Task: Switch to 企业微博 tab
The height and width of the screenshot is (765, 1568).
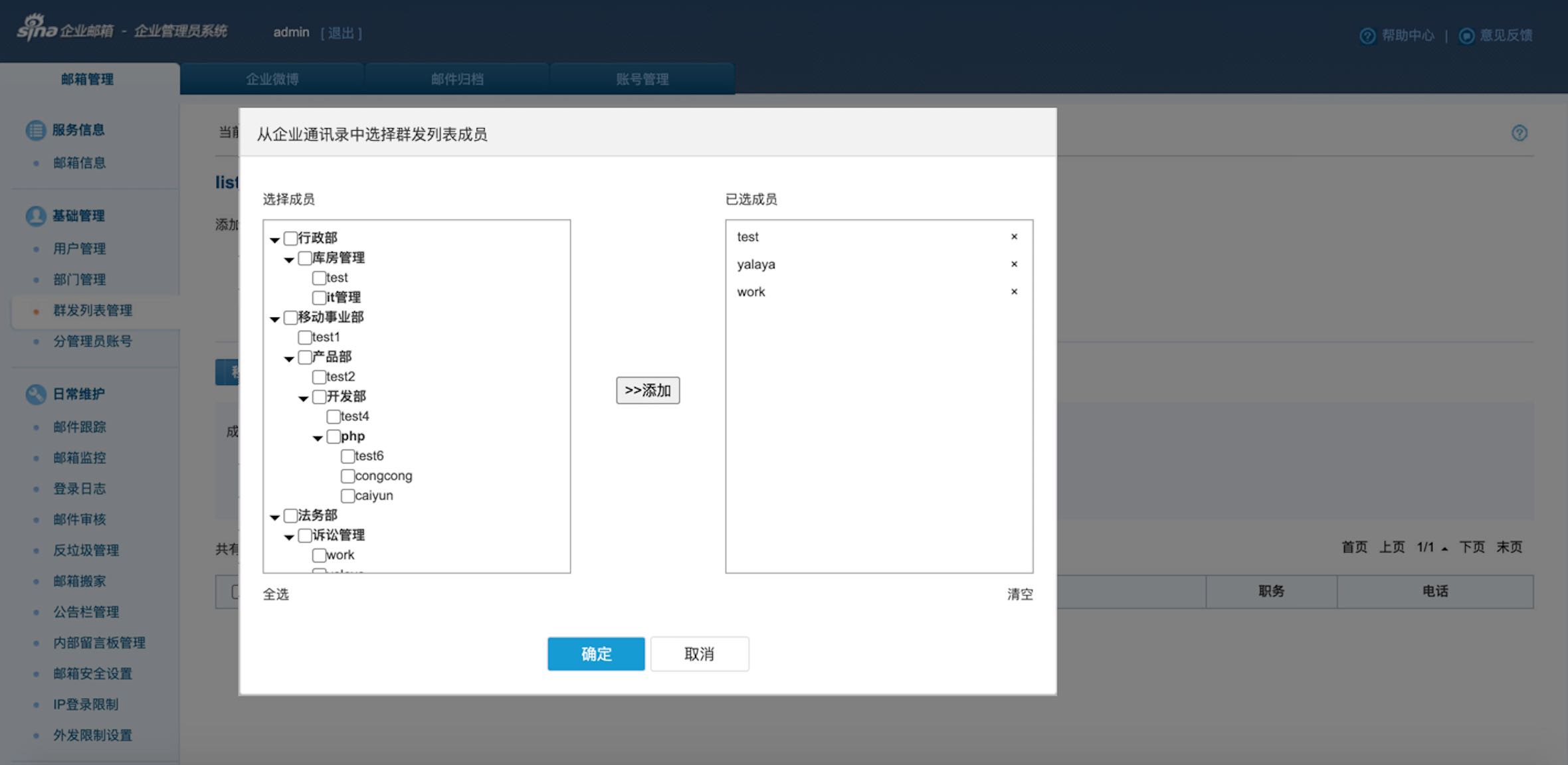Action: (x=272, y=80)
